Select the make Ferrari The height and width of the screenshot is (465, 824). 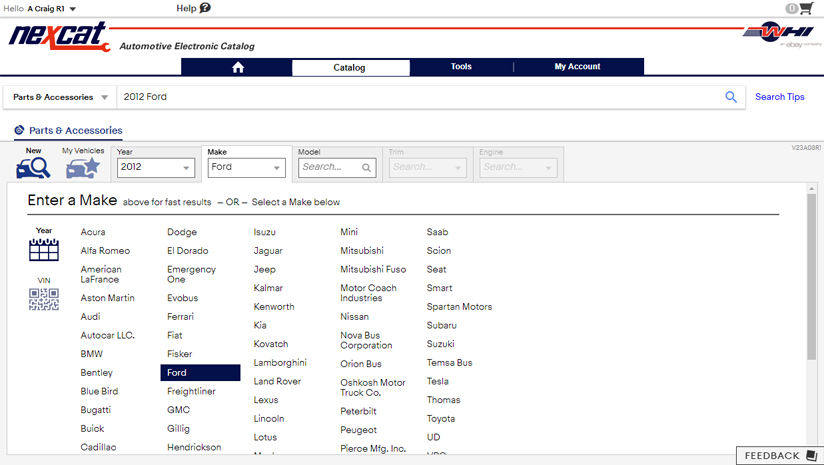[x=180, y=316]
